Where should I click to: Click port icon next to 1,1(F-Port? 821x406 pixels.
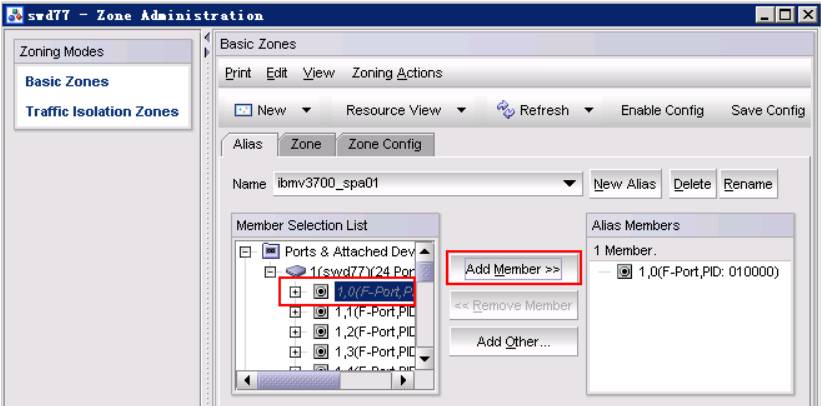(321, 312)
